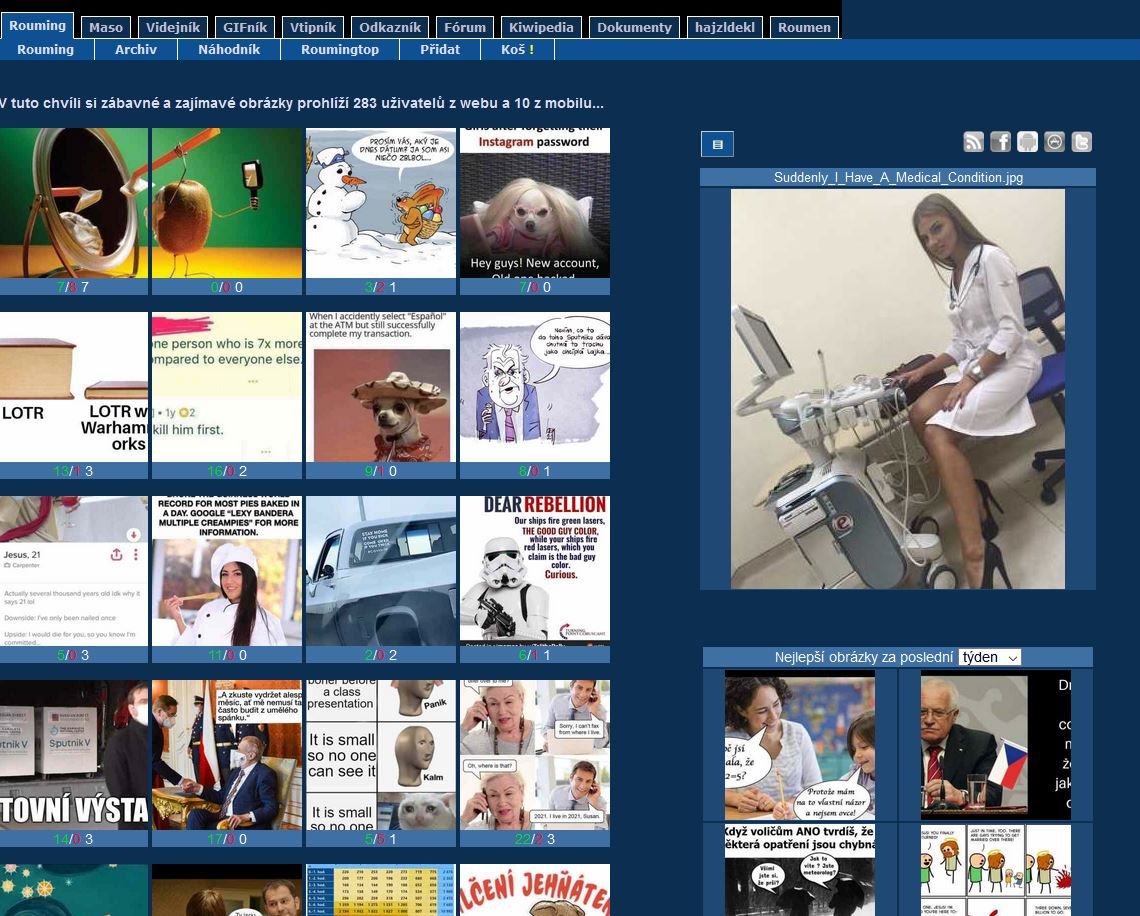1140x916 pixels.
Task: Click the 22/2 3 rating under phone meme
Action: (x=535, y=839)
